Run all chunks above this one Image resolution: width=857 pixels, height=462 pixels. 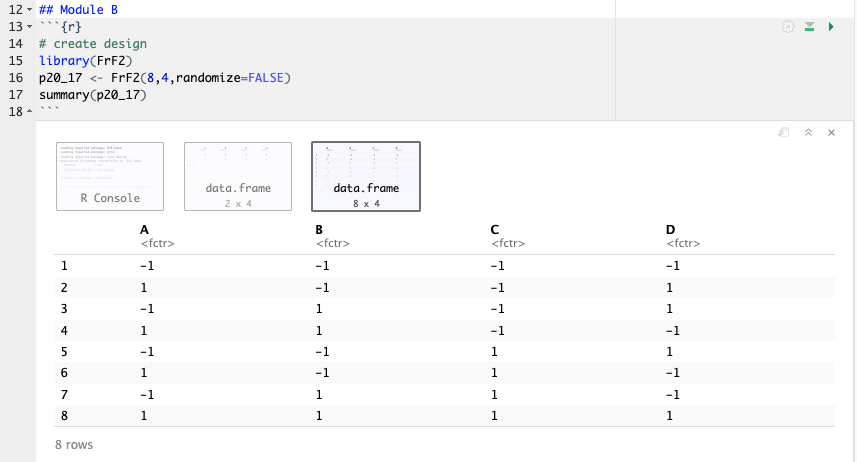click(810, 27)
